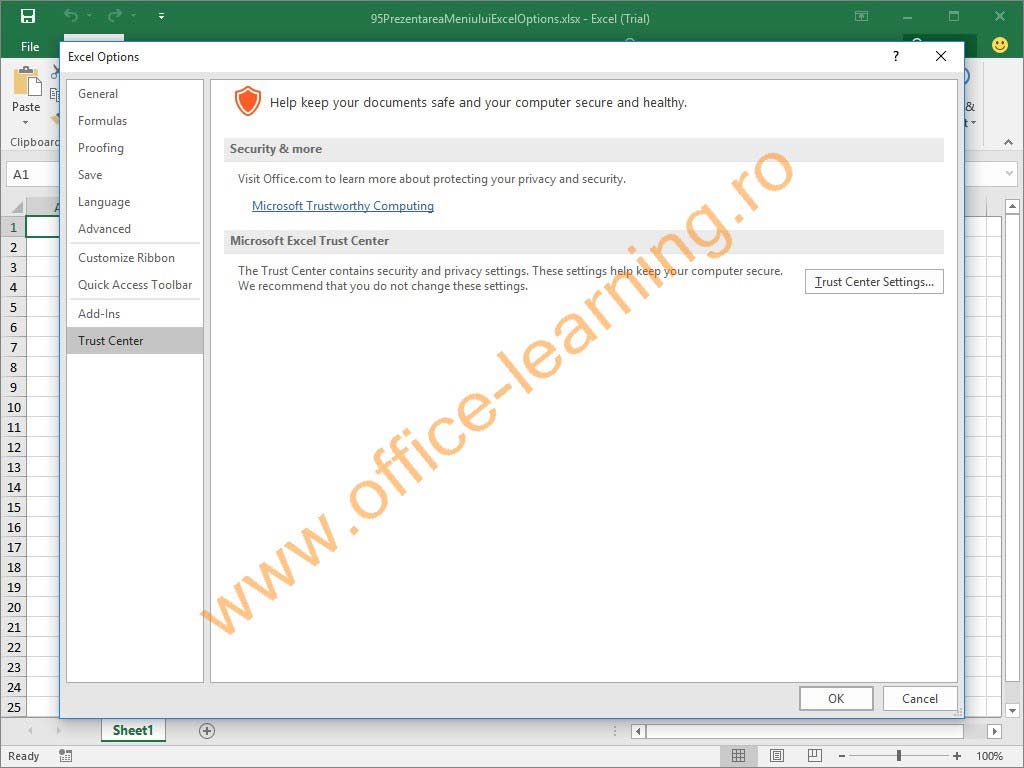
Task: Select the Proofing options category
Action: coord(135,148)
